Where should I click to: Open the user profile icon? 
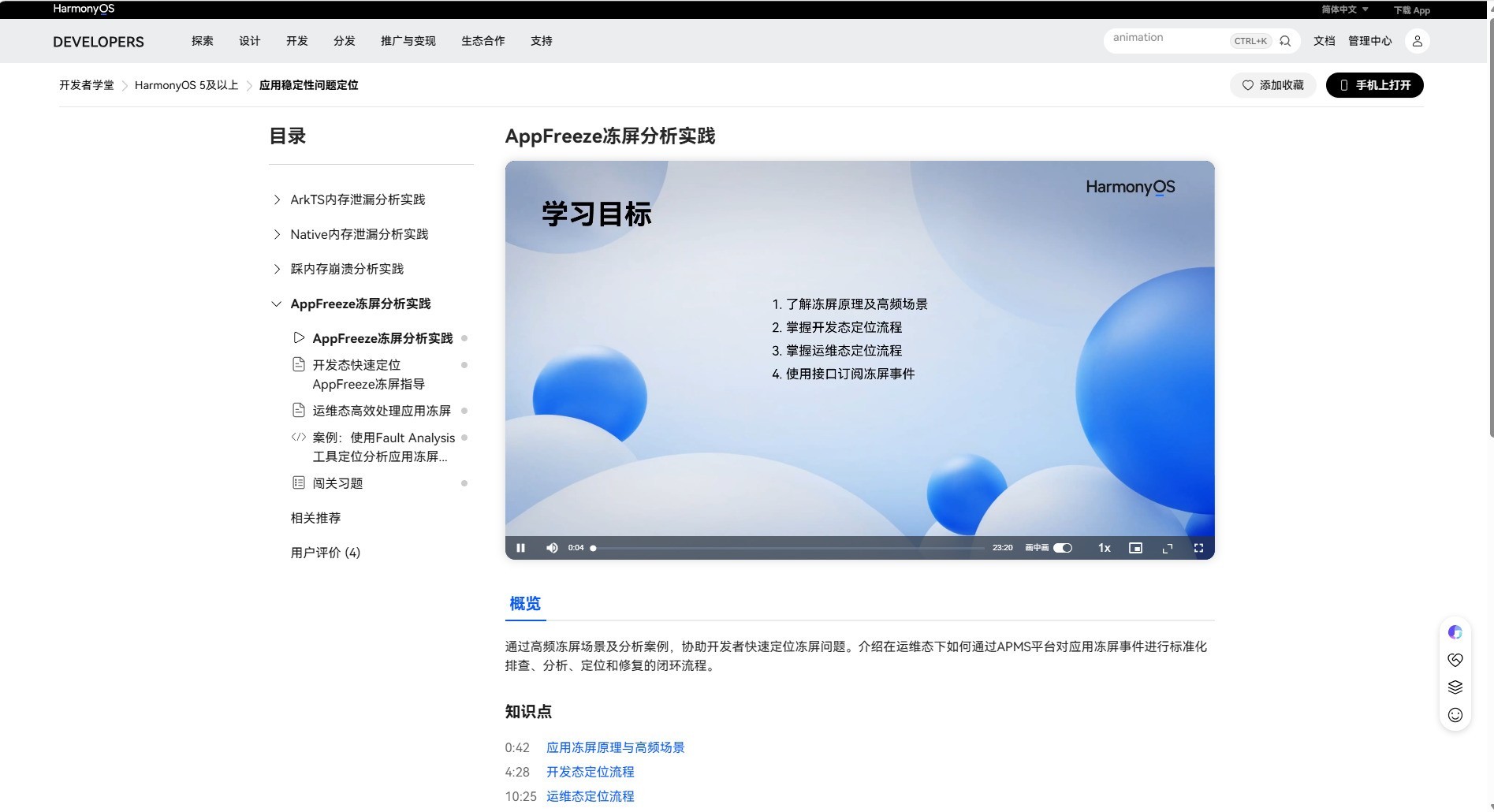click(1417, 41)
